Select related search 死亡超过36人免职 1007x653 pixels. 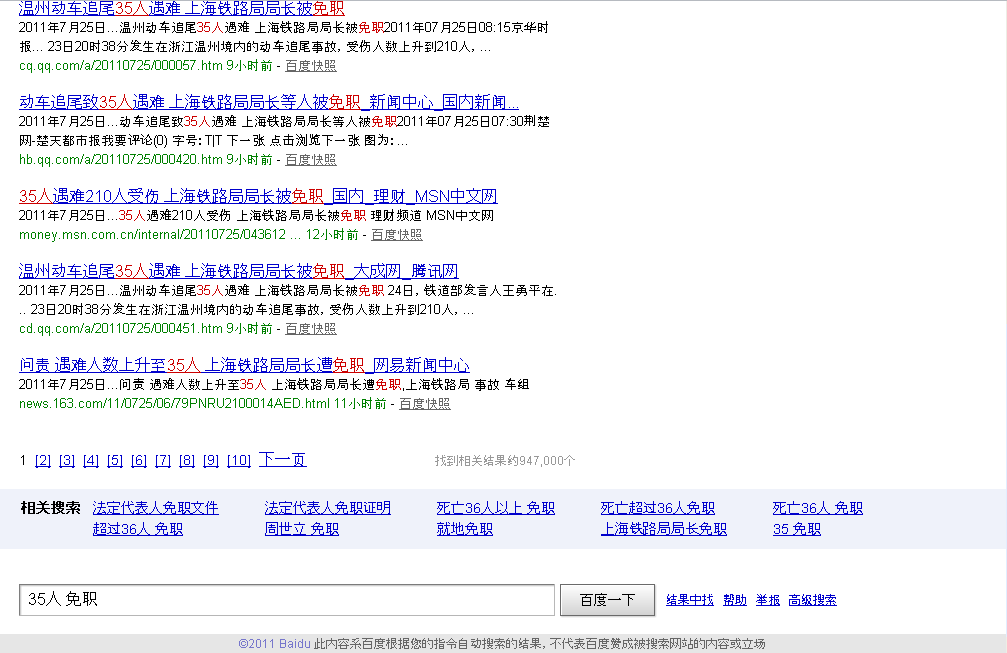(658, 508)
